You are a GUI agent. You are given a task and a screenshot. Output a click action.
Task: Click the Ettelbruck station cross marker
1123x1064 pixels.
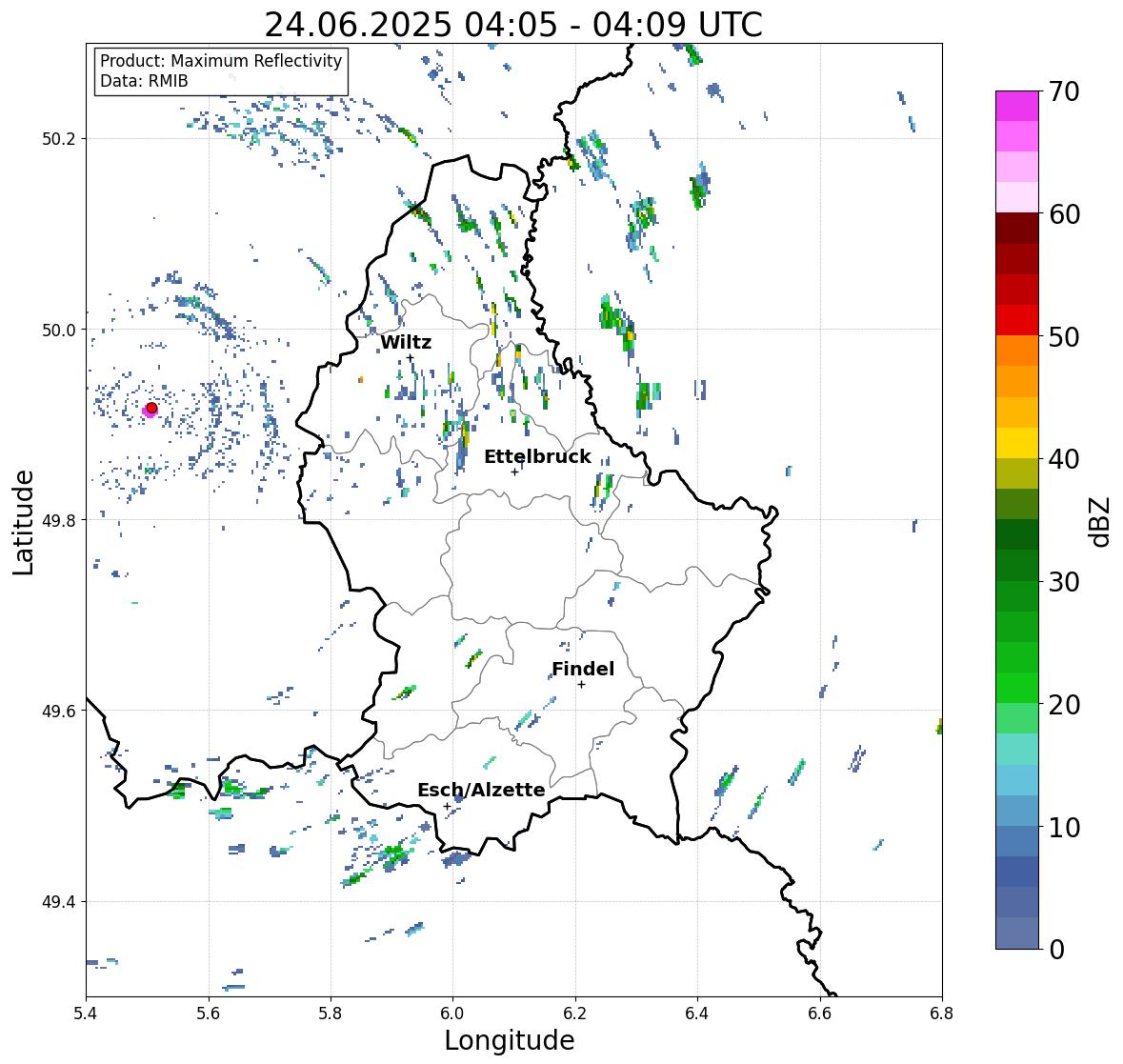click(514, 472)
